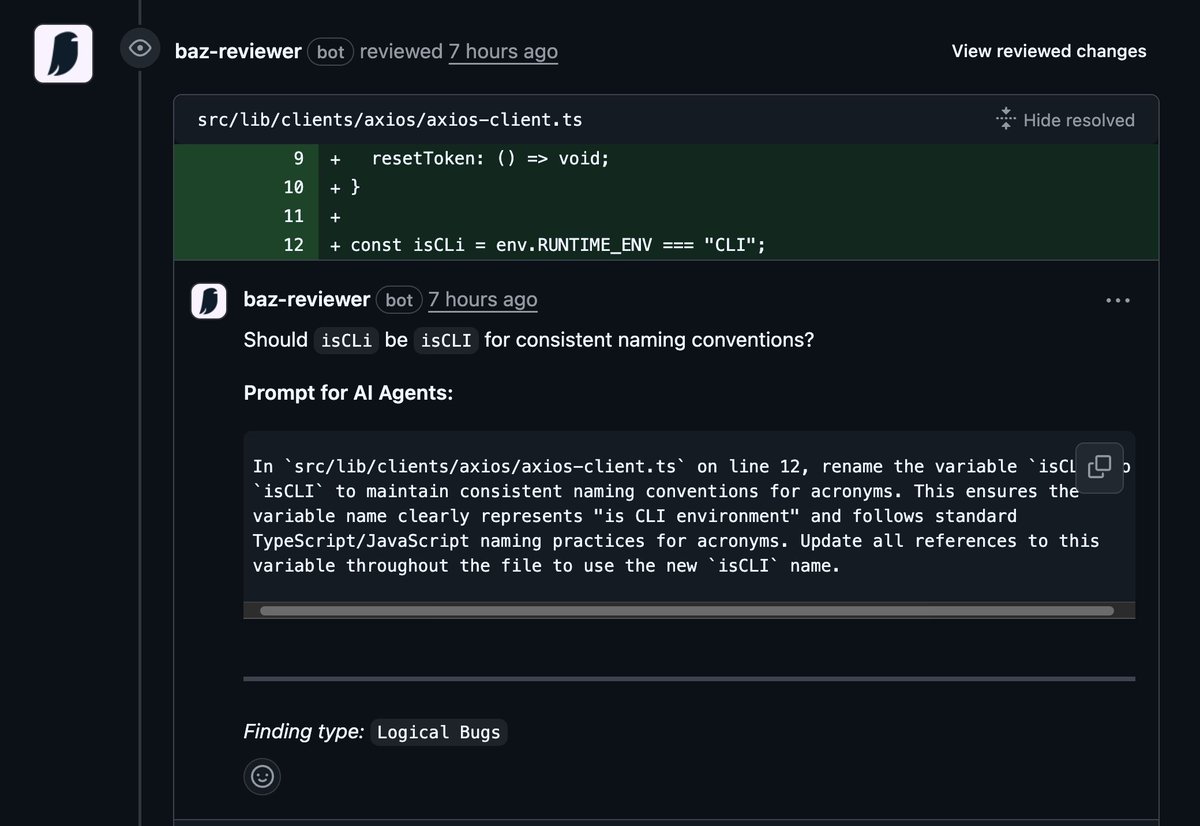The width and height of the screenshot is (1200, 826).
Task: Click the large baz-reviewer avatar in the timeline
Action: 63,53
